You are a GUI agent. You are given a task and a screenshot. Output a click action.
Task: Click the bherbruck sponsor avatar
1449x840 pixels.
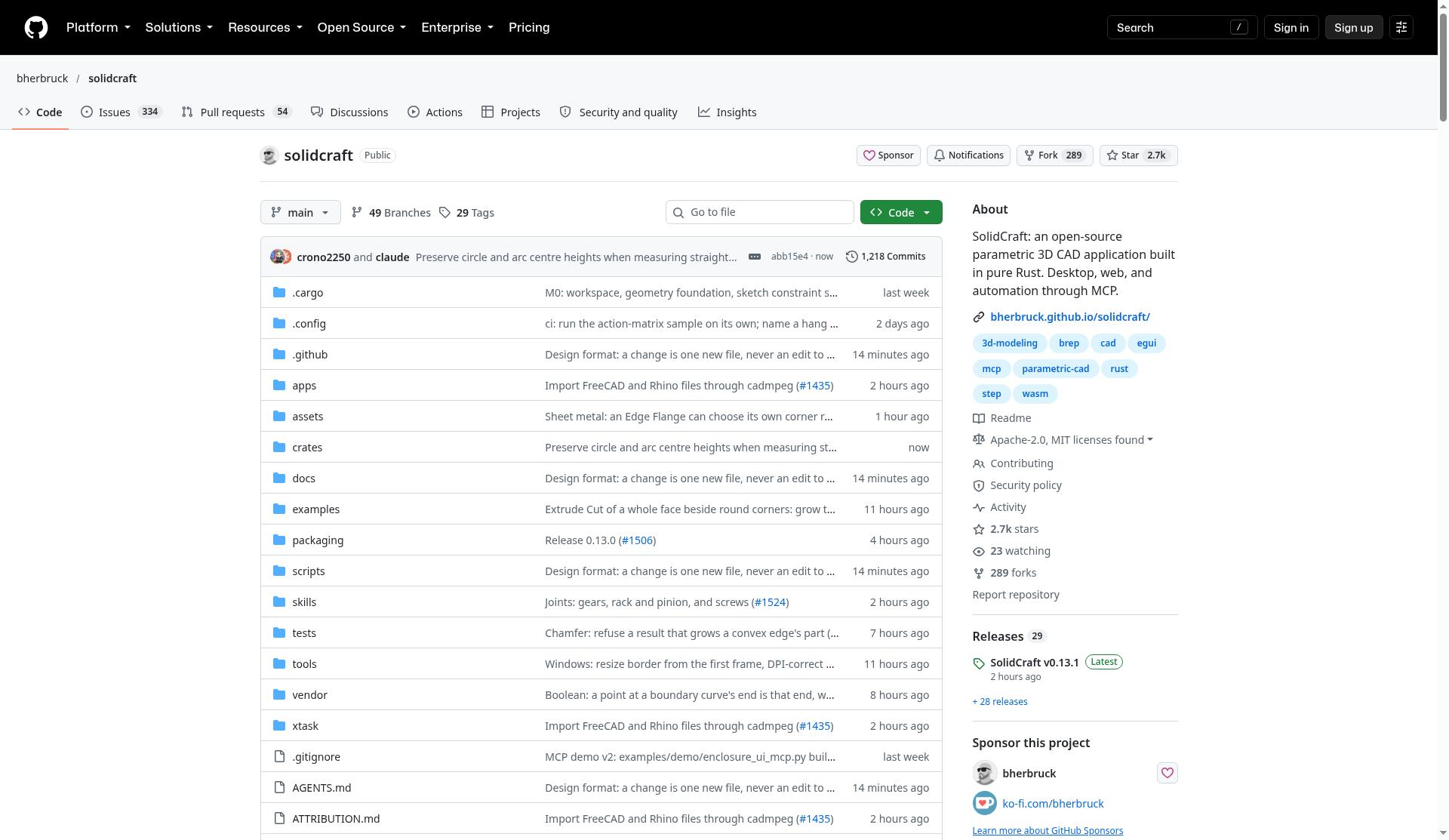pyautogui.click(x=984, y=773)
